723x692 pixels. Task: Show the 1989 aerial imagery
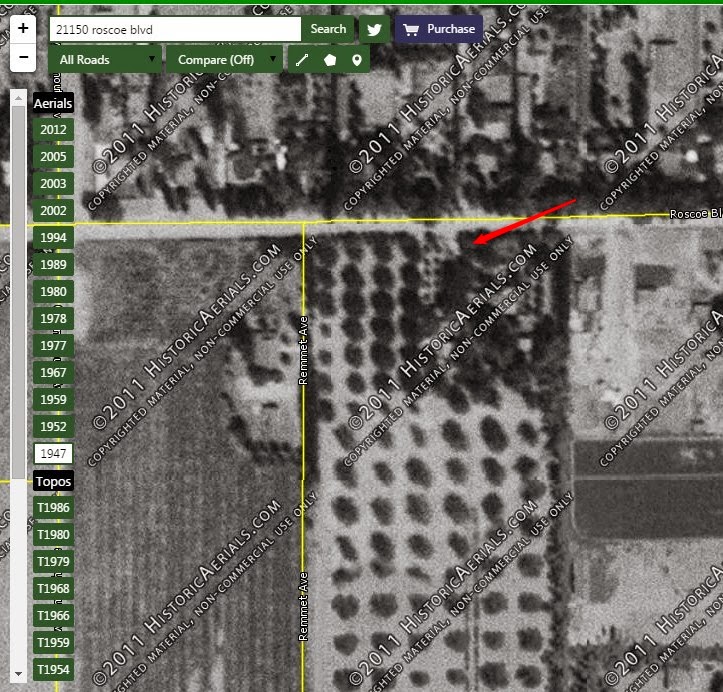53,265
